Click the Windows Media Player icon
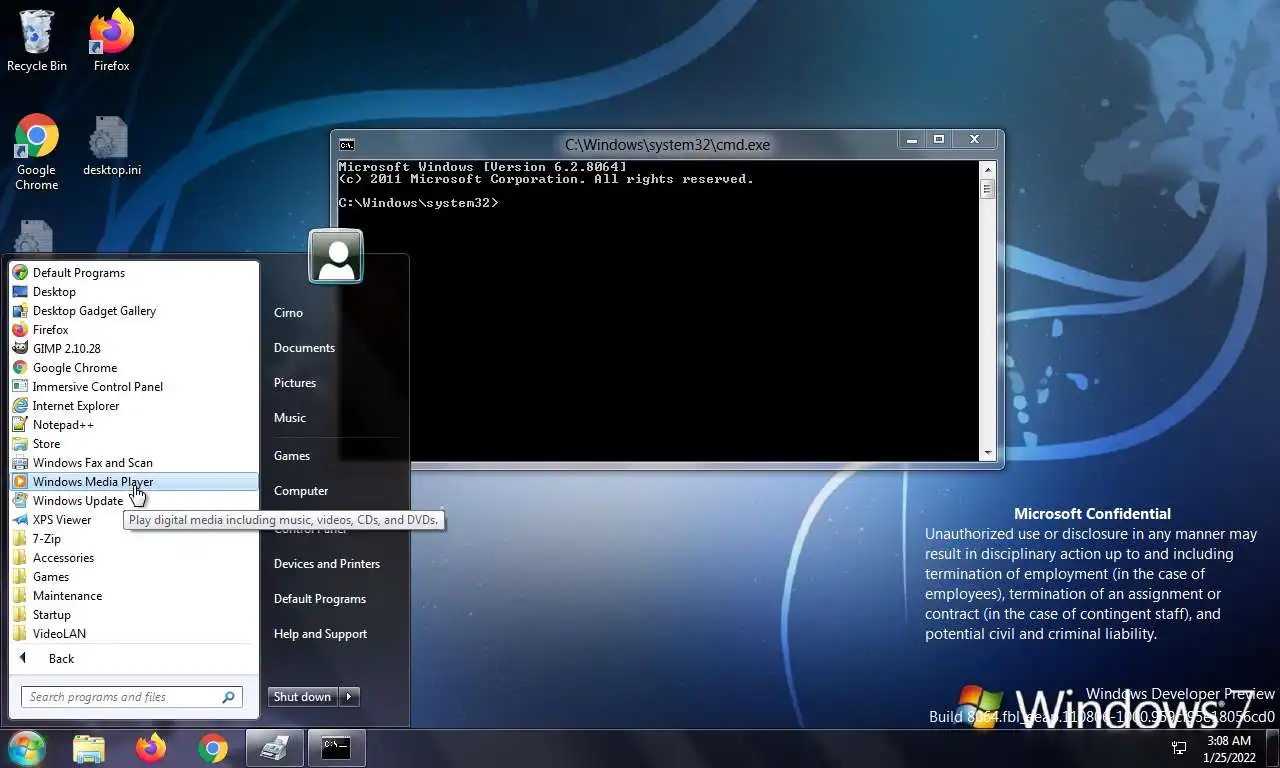The image size is (1280, 768). click(x=20, y=481)
